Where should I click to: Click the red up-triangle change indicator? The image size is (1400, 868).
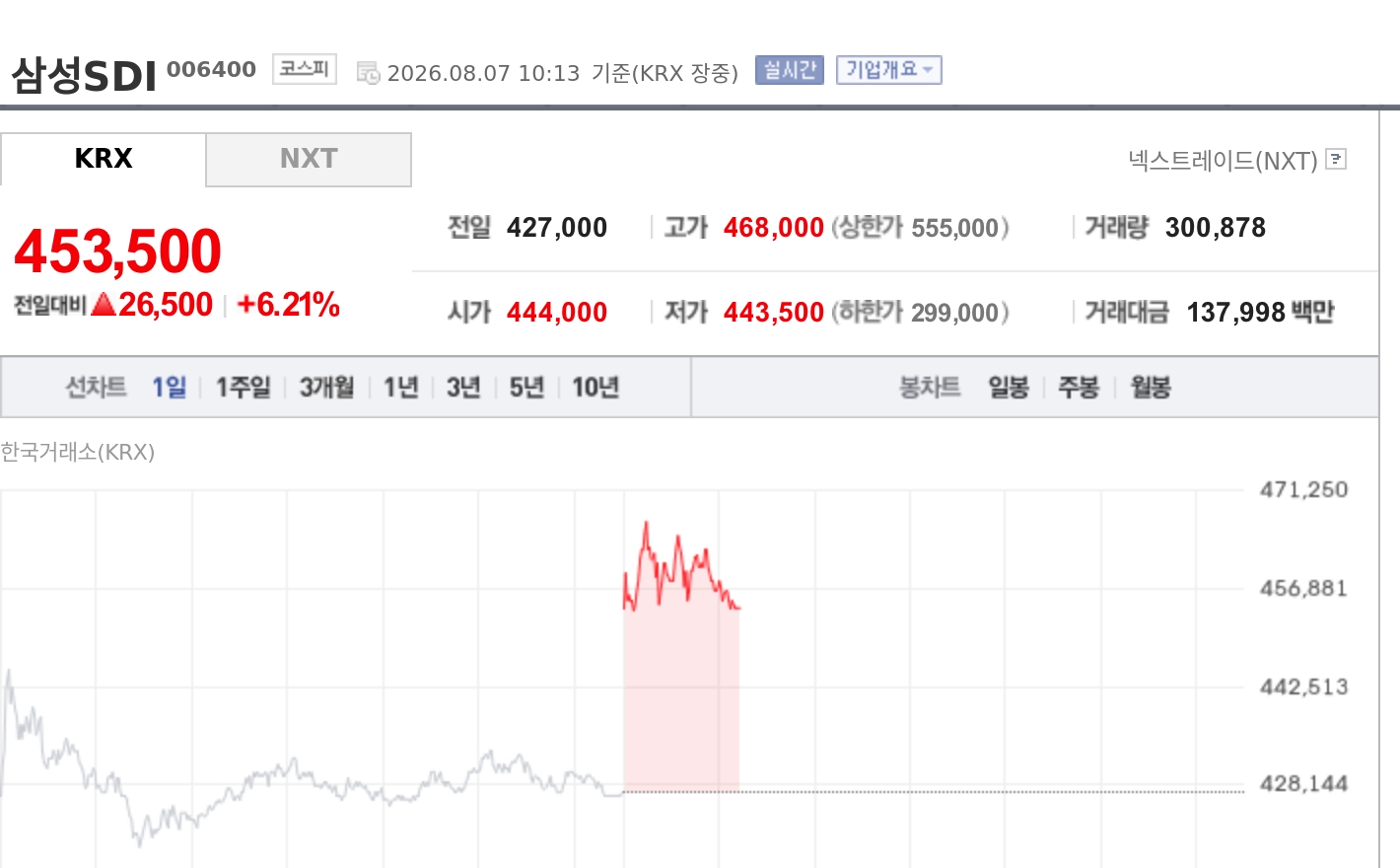(x=104, y=305)
